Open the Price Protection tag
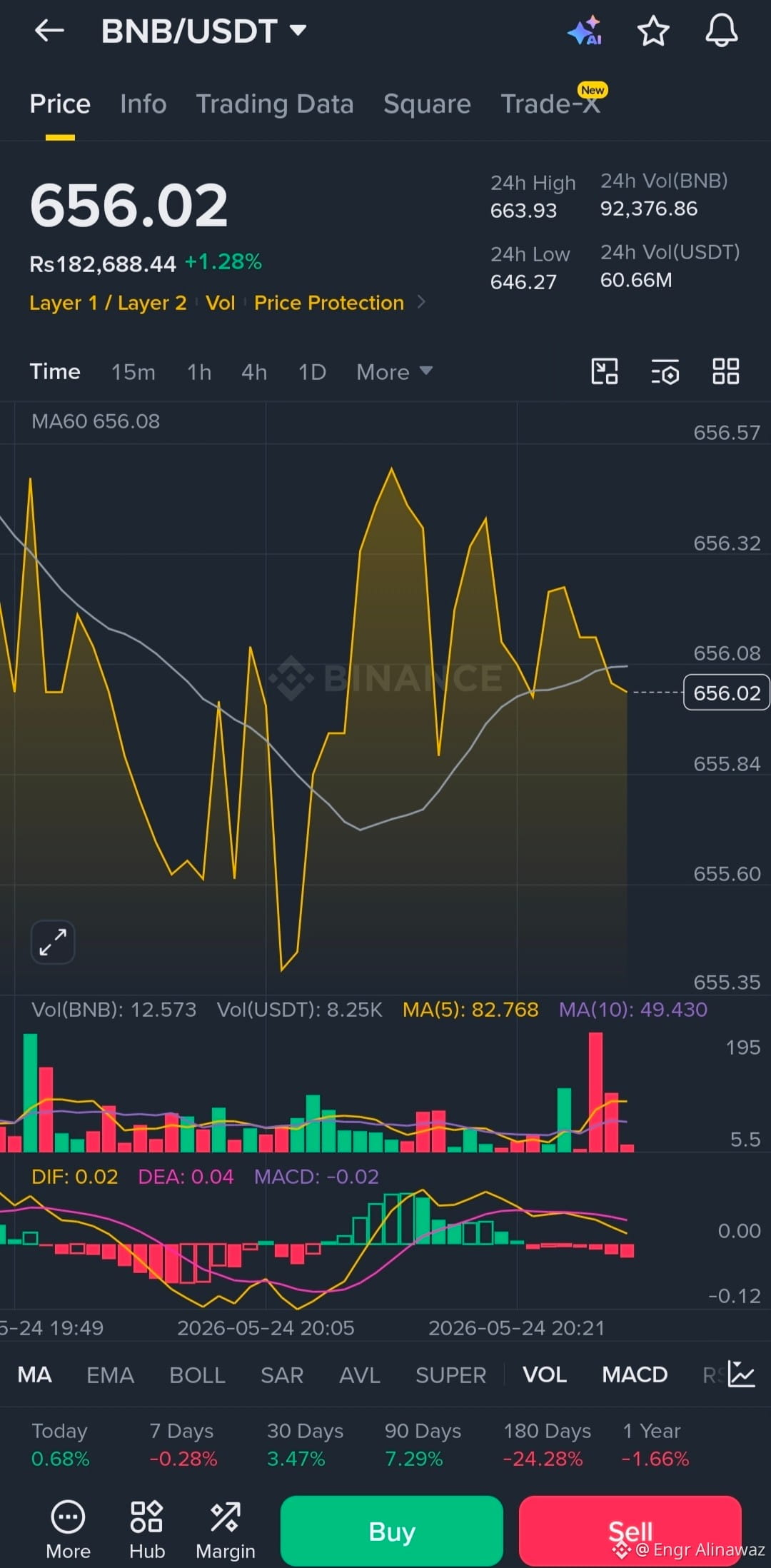771x1568 pixels. 329,303
